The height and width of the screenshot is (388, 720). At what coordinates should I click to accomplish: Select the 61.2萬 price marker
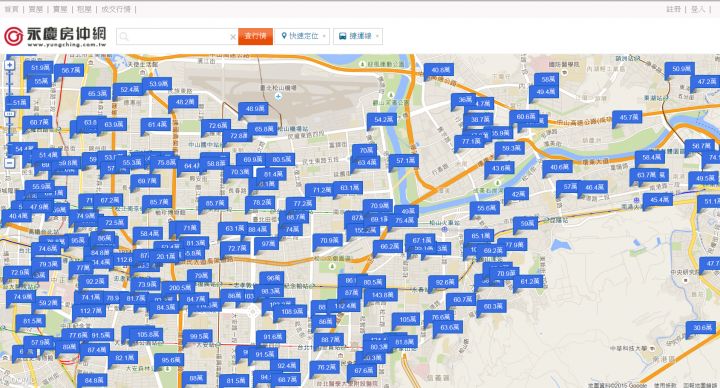coord(529,281)
